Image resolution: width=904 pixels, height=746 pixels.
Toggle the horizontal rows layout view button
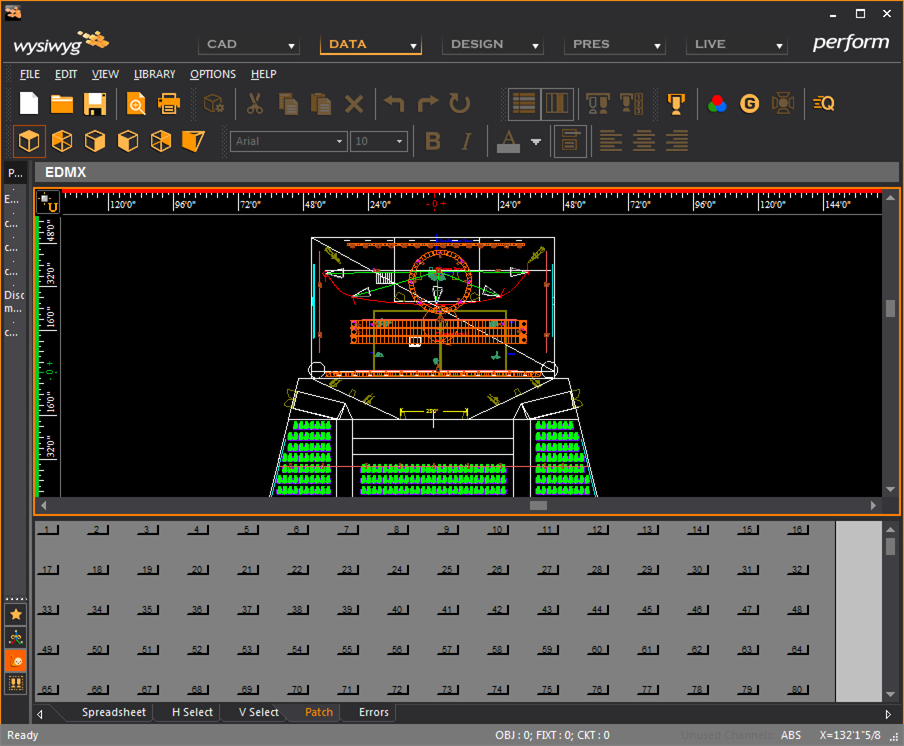[x=523, y=103]
